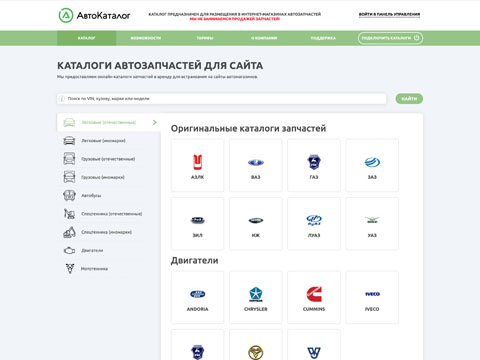Click the blue shield logo below ANDORIA
The height and width of the screenshot is (360, 480).
(x=198, y=352)
